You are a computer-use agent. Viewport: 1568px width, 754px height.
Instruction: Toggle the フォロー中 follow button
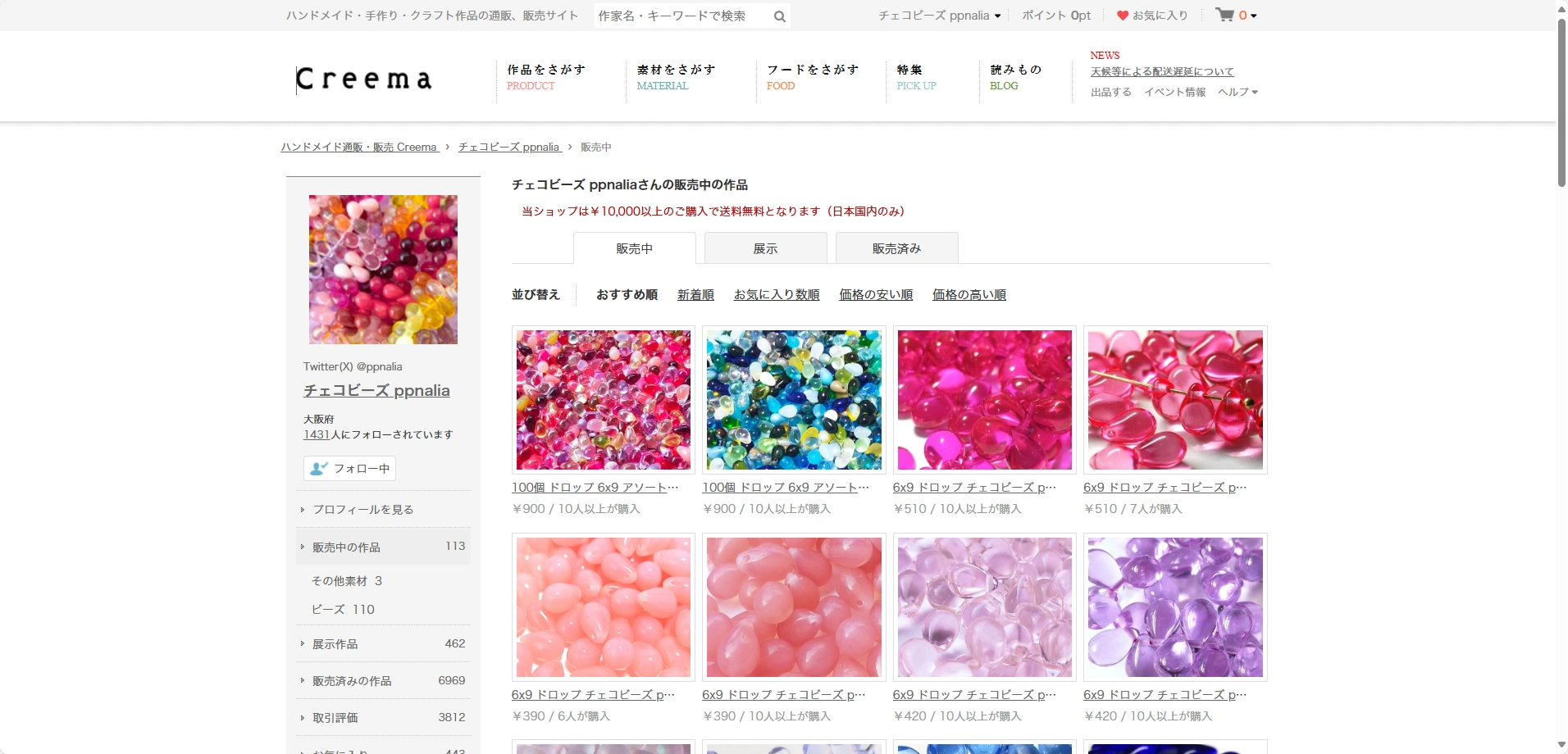point(350,468)
